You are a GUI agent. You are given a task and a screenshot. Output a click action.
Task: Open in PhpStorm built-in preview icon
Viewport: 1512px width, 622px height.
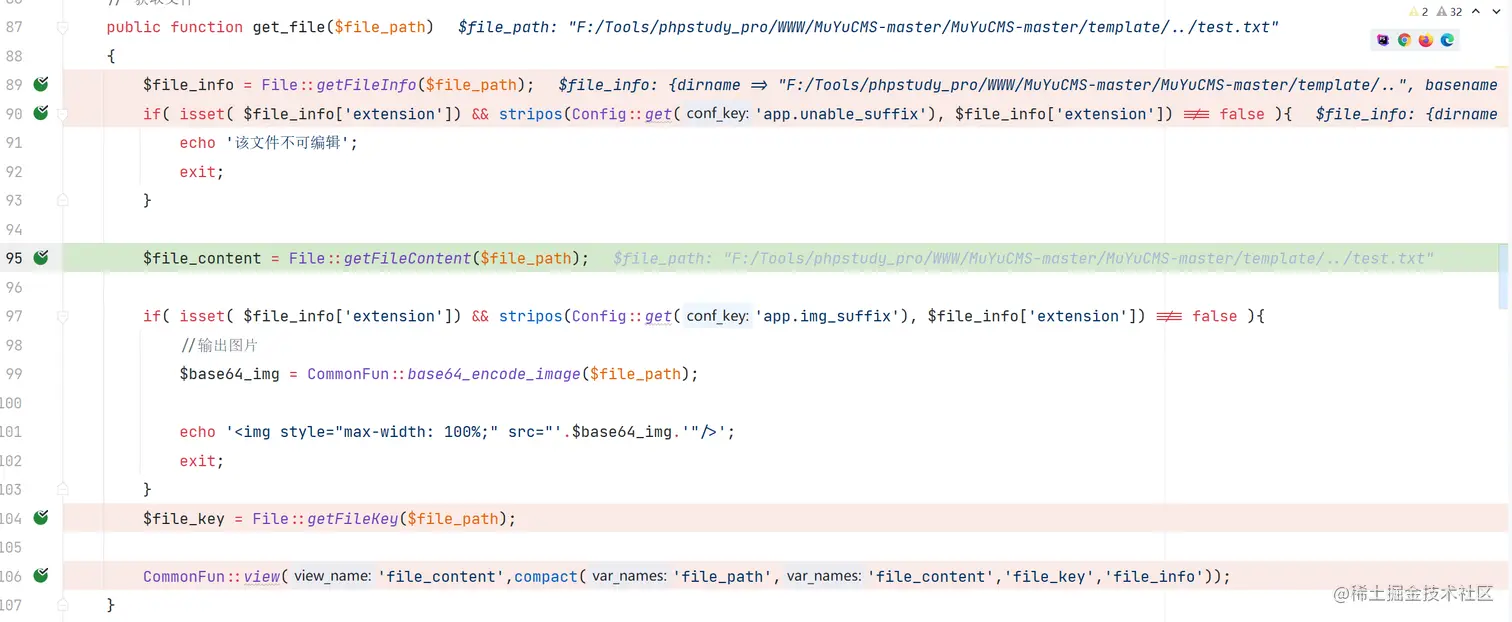coord(1383,40)
